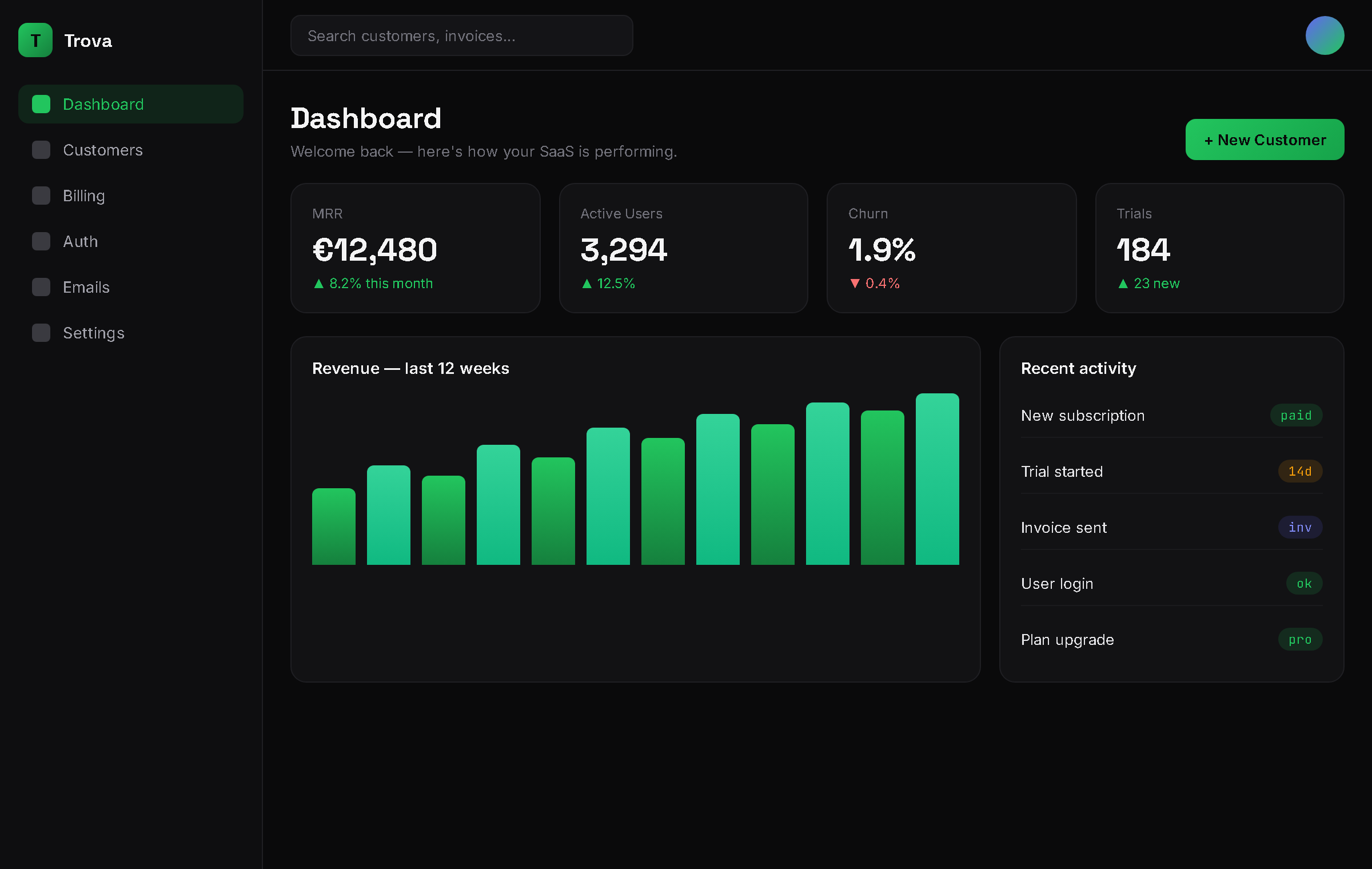This screenshot has height=869, width=1372.
Task: Click the 23 new trials indicator
Action: [x=1148, y=284]
